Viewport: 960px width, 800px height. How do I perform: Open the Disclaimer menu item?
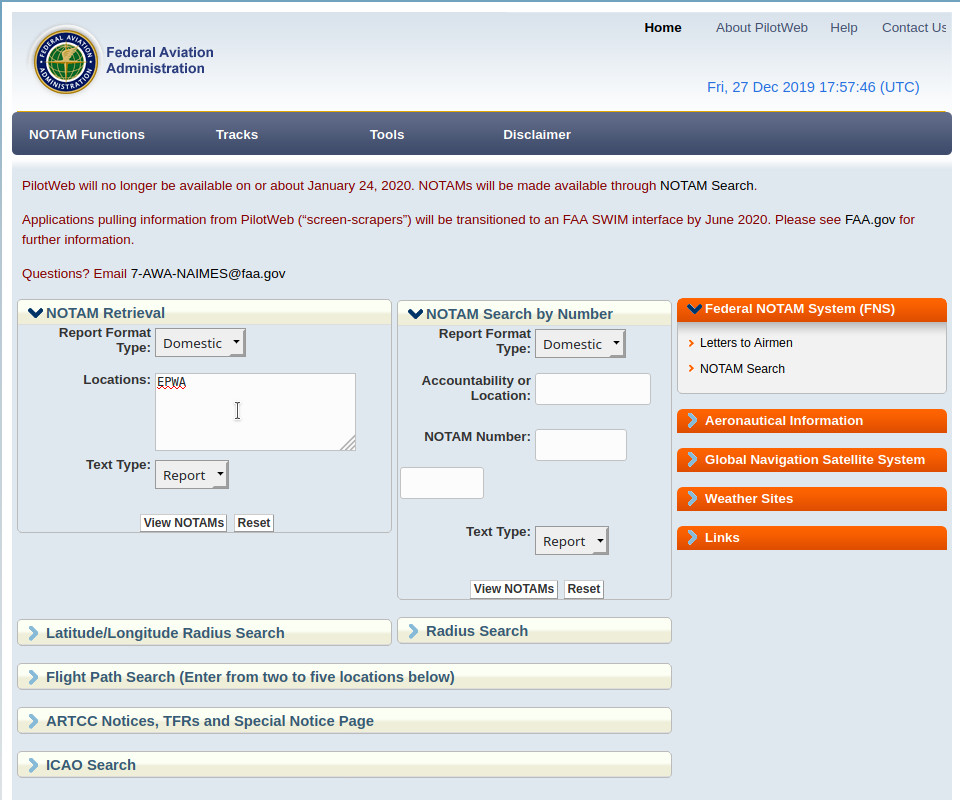tap(537, 135)
